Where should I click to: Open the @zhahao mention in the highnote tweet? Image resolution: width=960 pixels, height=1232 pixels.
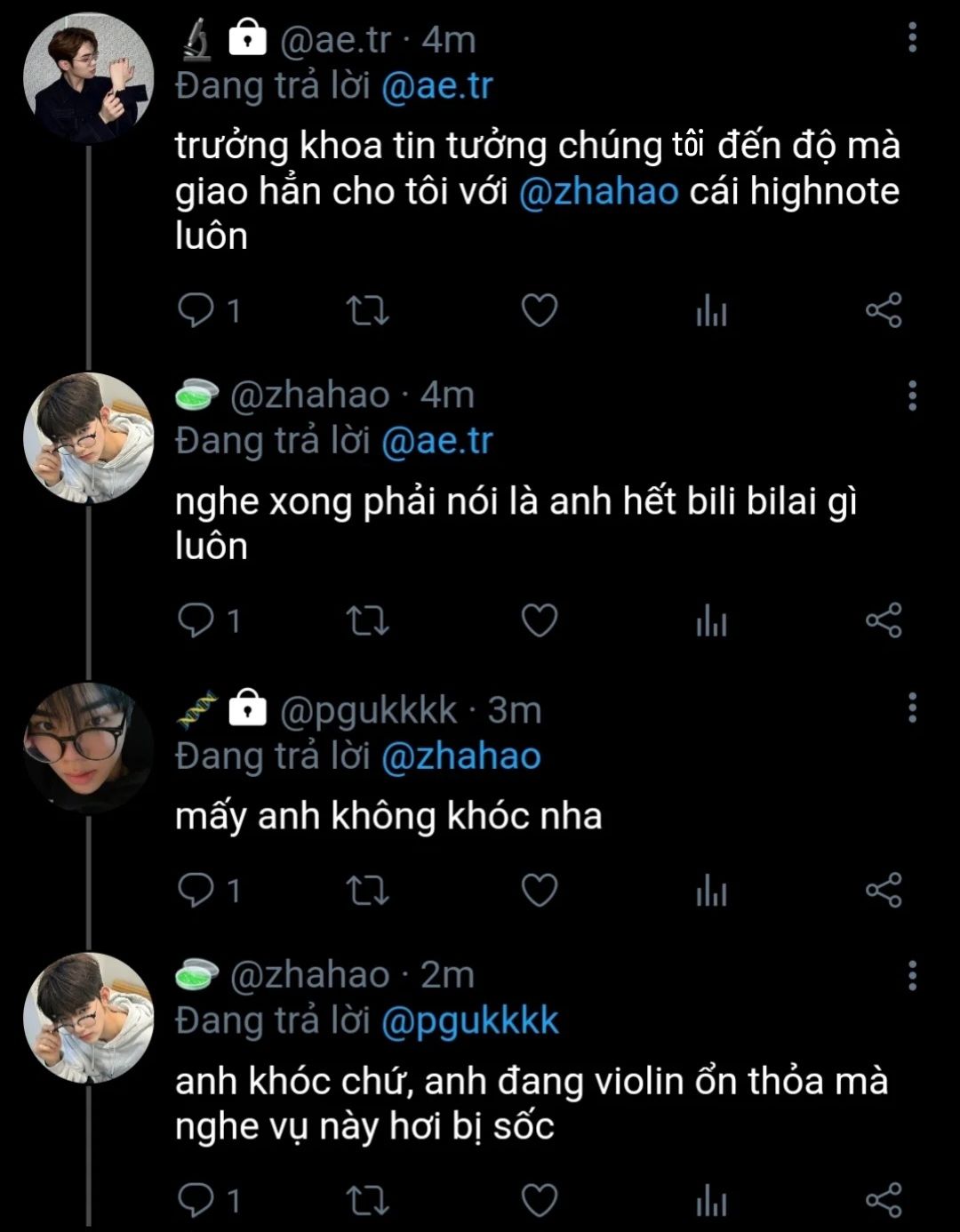[598, 192]
